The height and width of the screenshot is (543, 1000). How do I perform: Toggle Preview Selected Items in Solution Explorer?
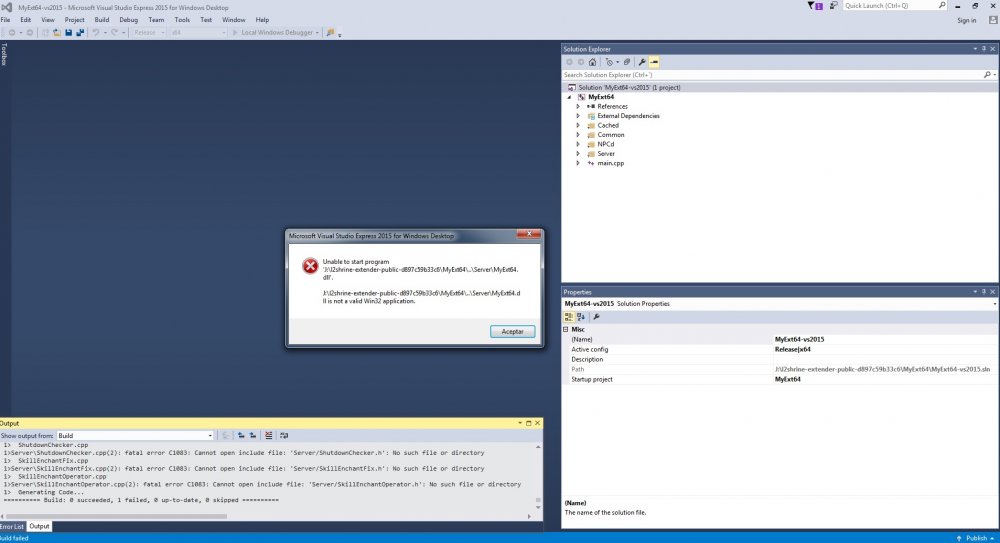tap(654, 62)
